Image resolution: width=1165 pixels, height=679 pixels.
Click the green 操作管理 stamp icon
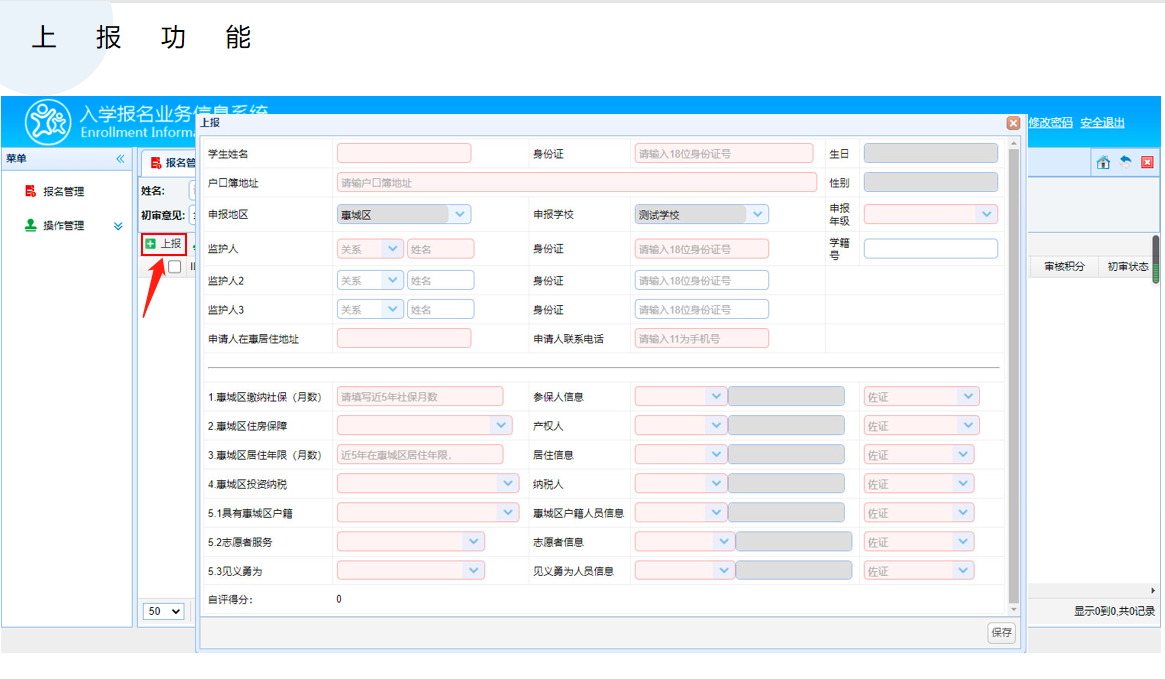(30, 226)
